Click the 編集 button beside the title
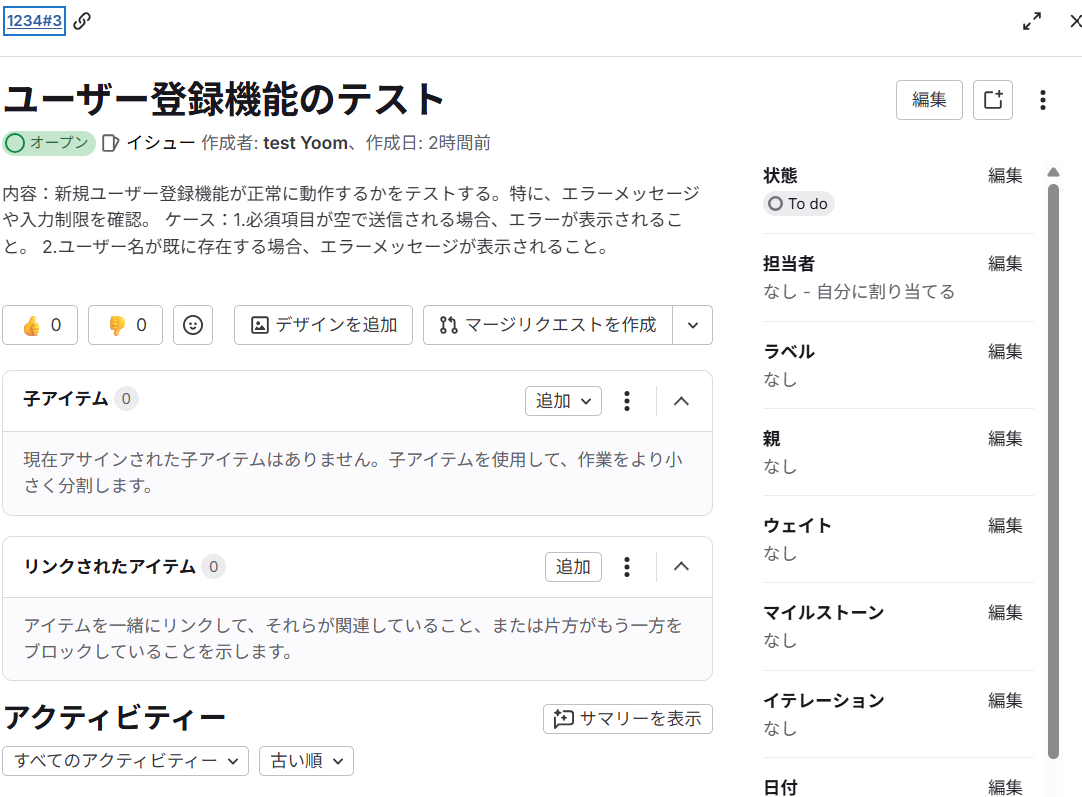Screen dimensions: 1082x797 tap(929, 100)
